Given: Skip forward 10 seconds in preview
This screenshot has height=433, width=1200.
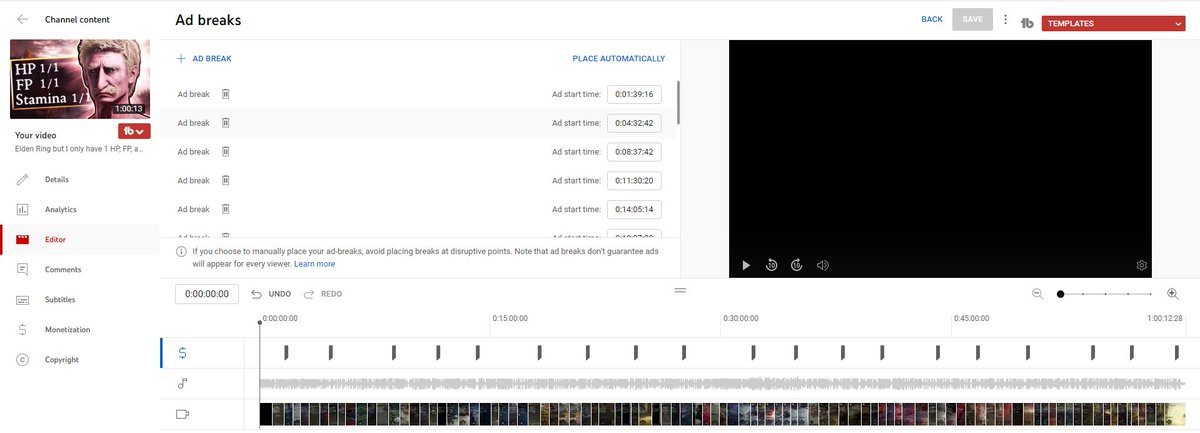Looking at the screenshot, I should click(x=797, y=265).
